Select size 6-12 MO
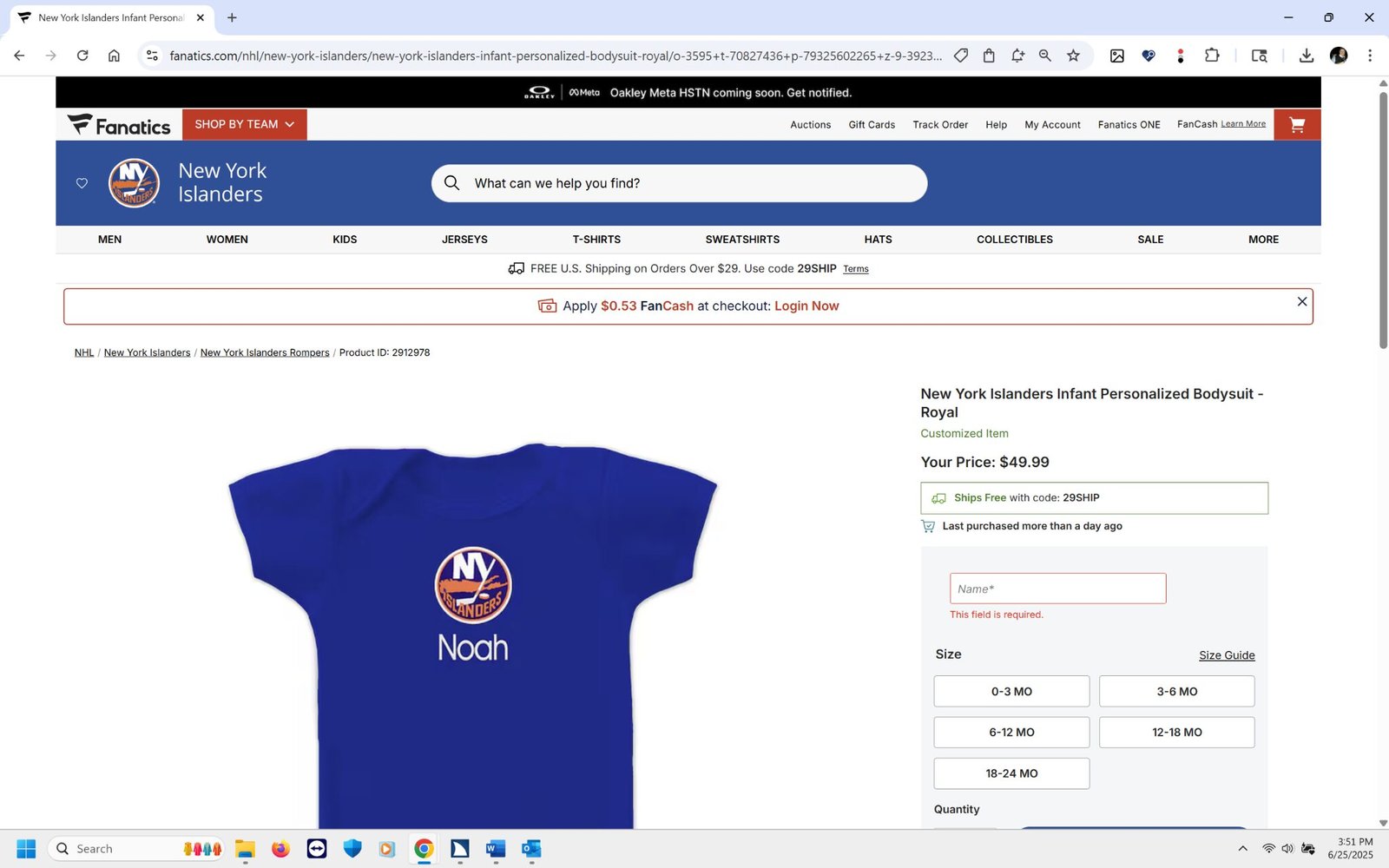 click(x=1011, y=733)
